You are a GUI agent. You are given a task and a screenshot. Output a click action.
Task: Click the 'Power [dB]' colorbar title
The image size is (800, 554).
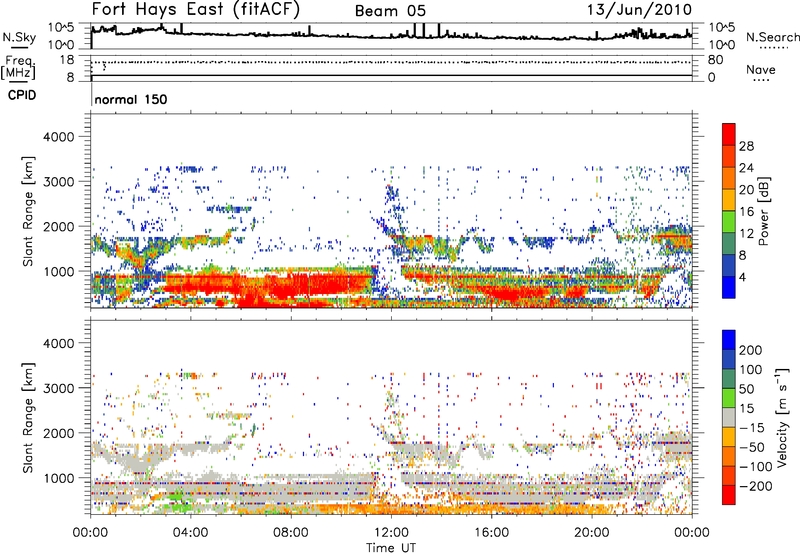[x=763, y=211]
